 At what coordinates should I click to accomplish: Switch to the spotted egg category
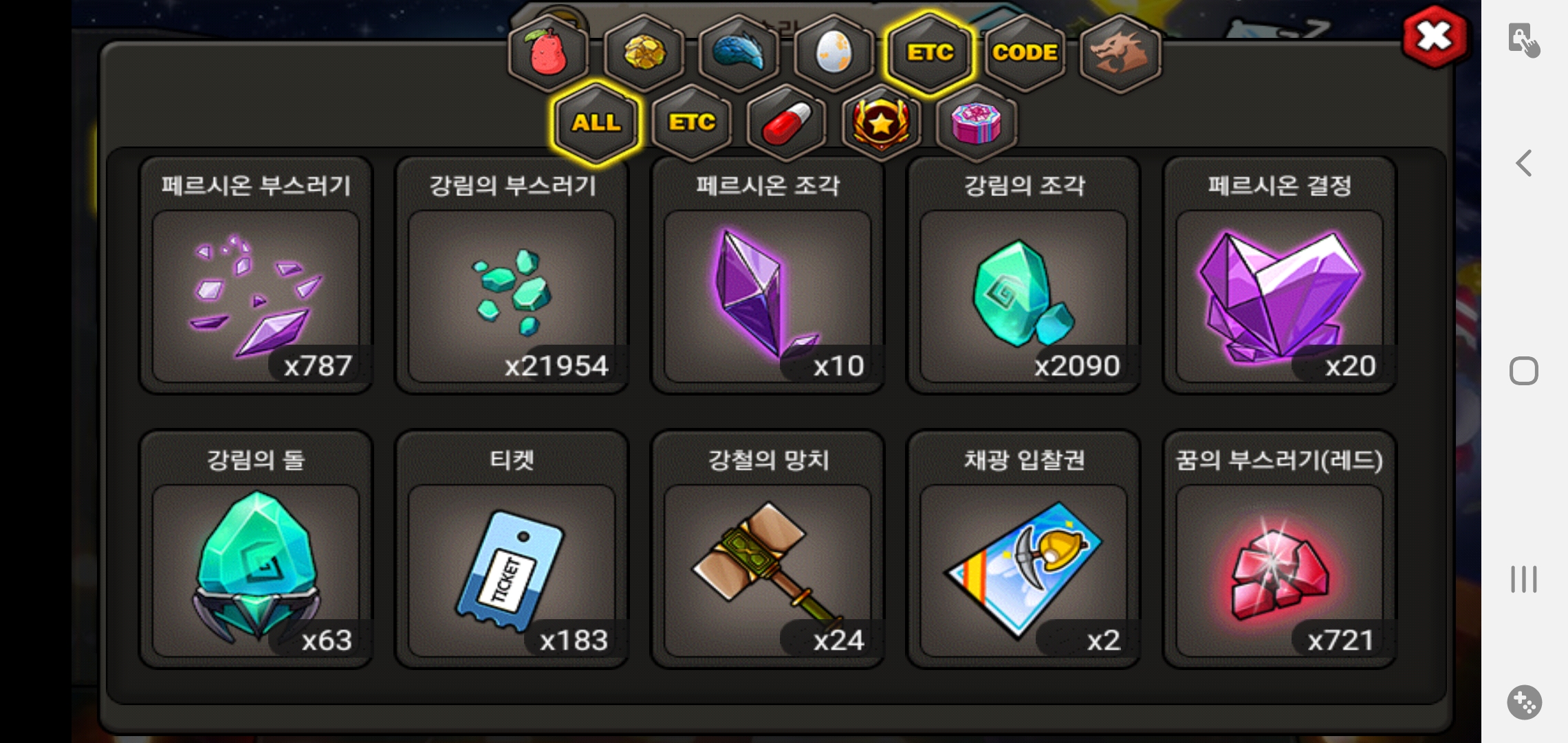point(834,53)
